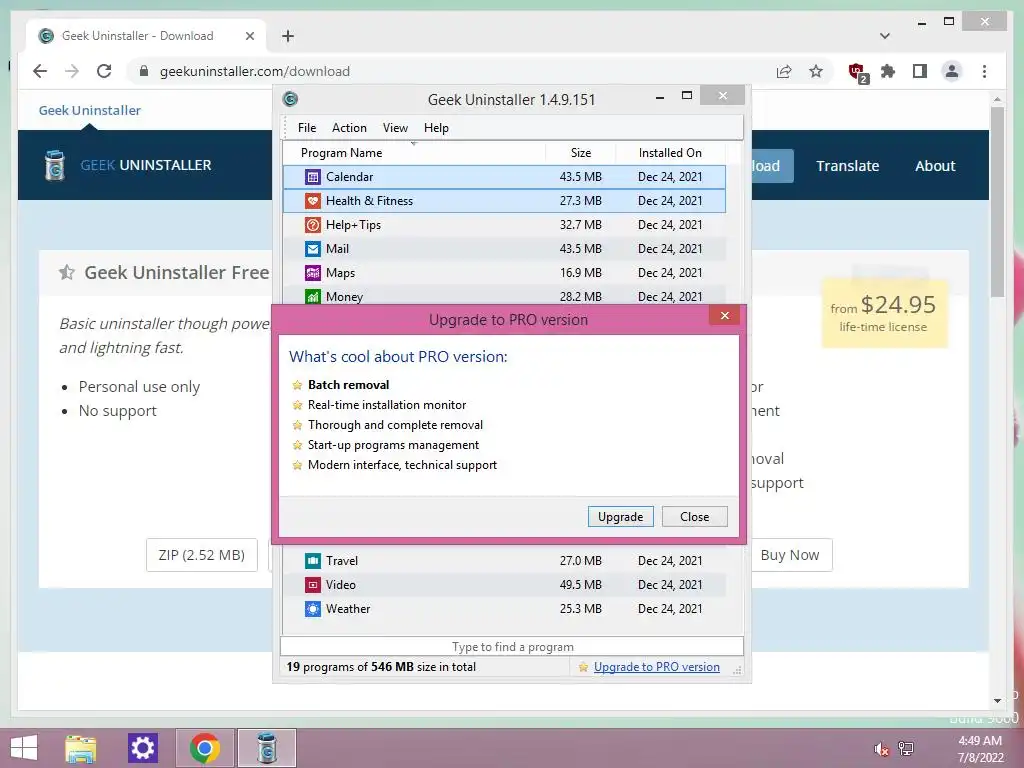Select the Weather row 25.3 MB size
Image resolution: width=1024 pixels, height=768 pixels.
(x=581, y=609)
